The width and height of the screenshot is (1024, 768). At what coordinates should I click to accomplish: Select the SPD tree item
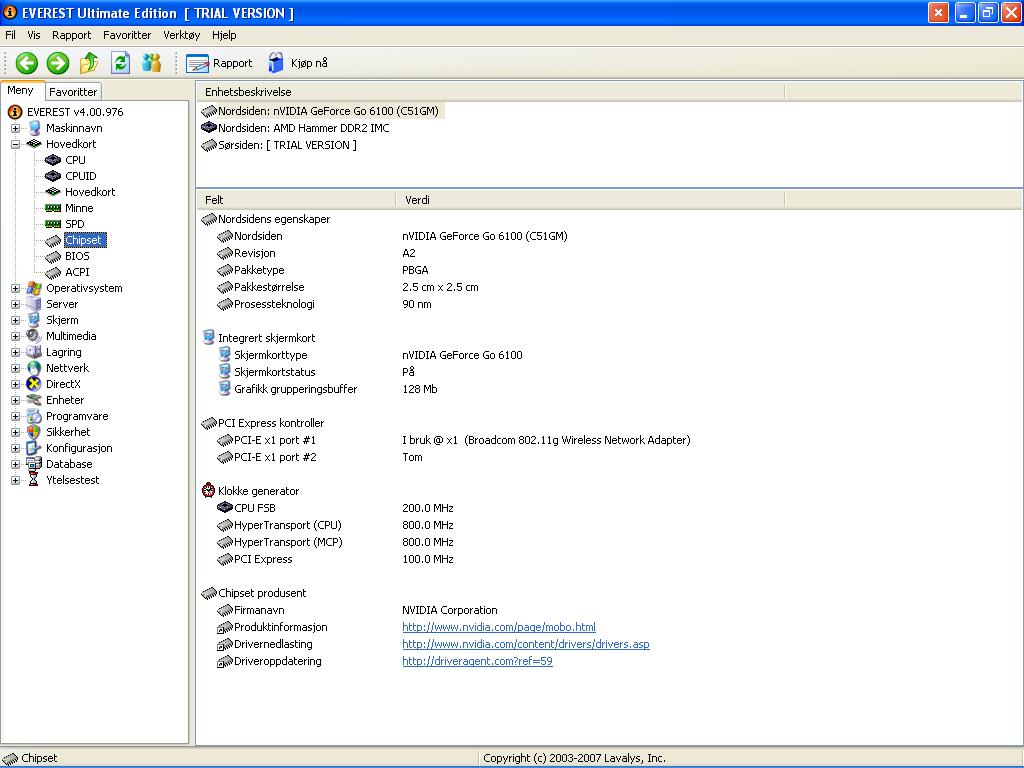pos(74,224)
